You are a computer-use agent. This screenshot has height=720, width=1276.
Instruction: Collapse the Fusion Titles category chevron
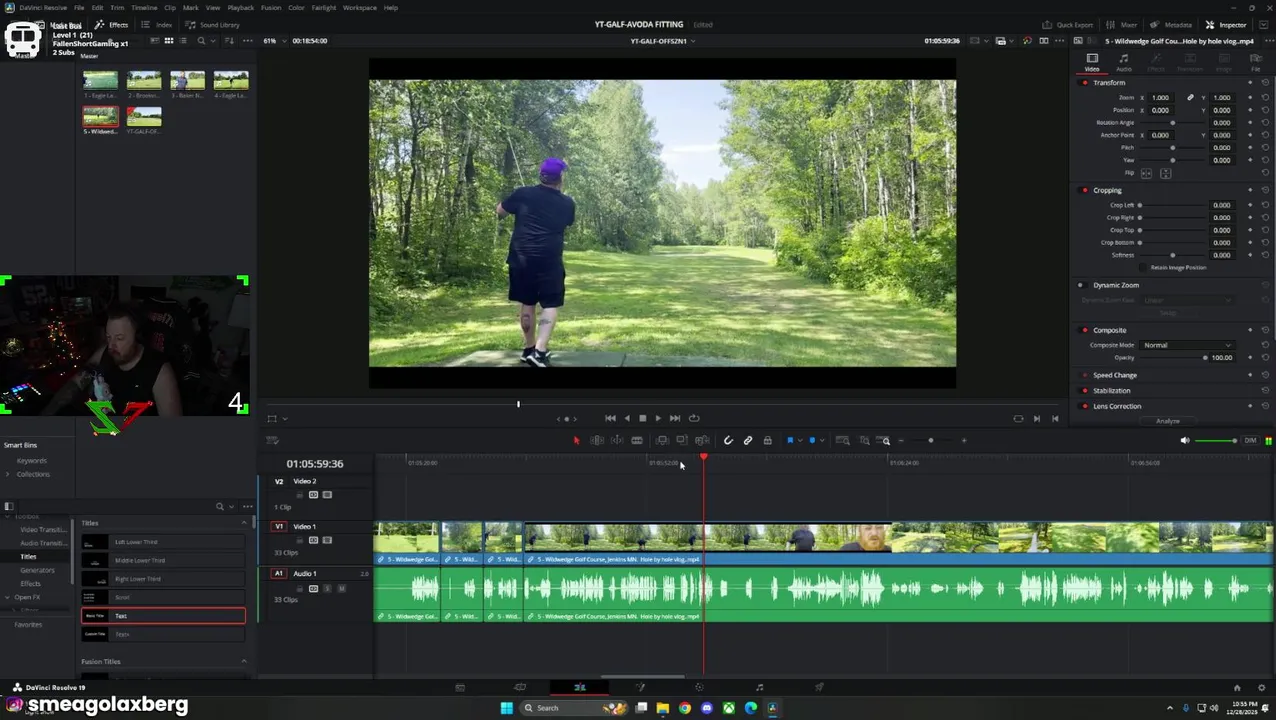pyautogui.click(x=243, y=661)
